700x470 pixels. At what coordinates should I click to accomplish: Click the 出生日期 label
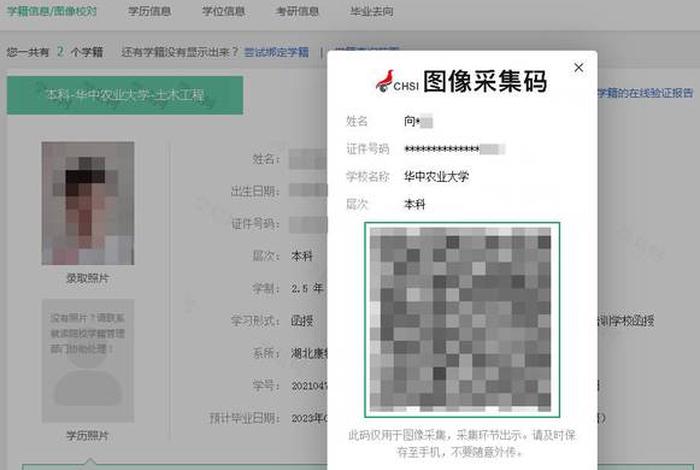pos(255,191)
